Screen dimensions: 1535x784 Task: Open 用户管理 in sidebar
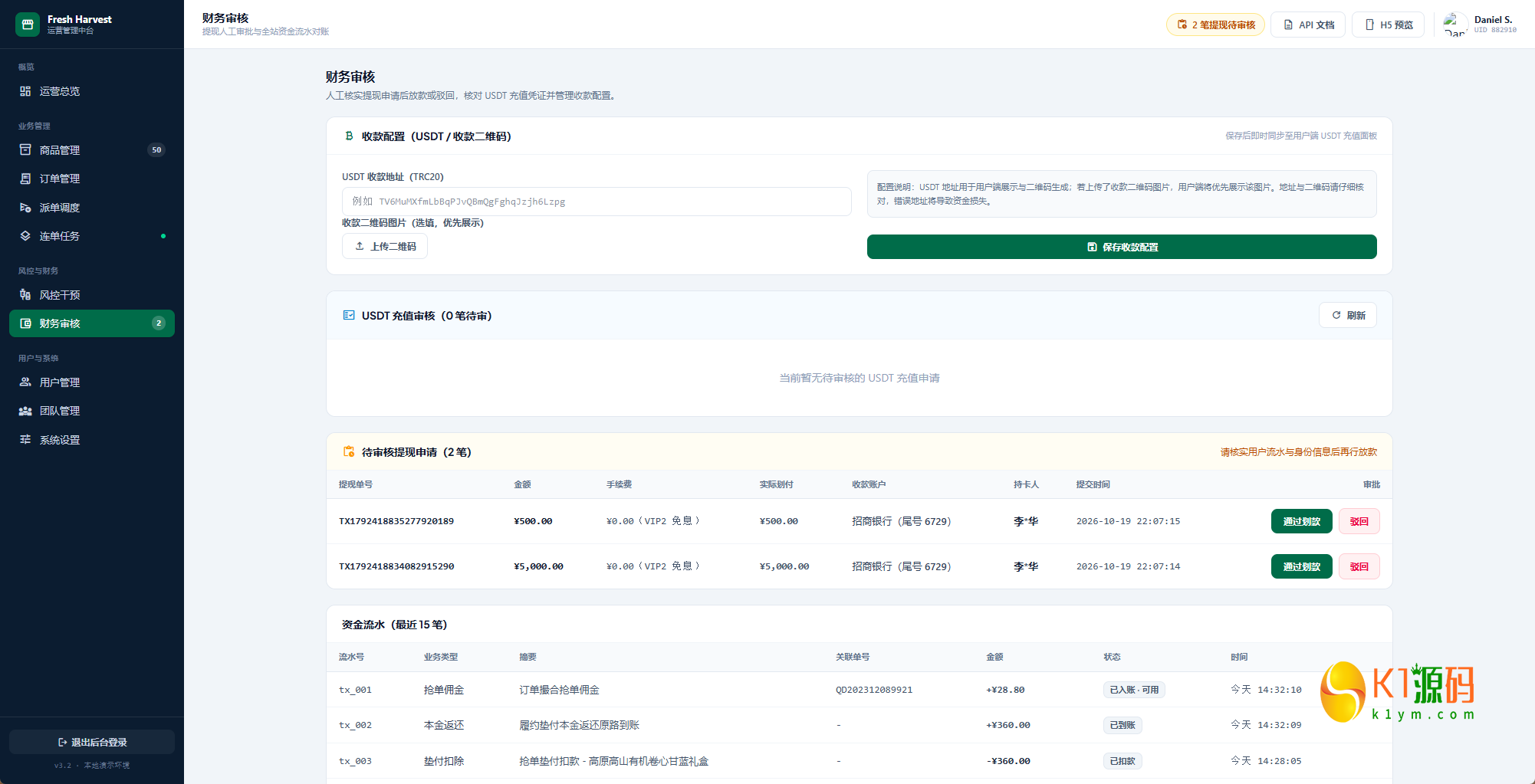click(x=92, y=382)
